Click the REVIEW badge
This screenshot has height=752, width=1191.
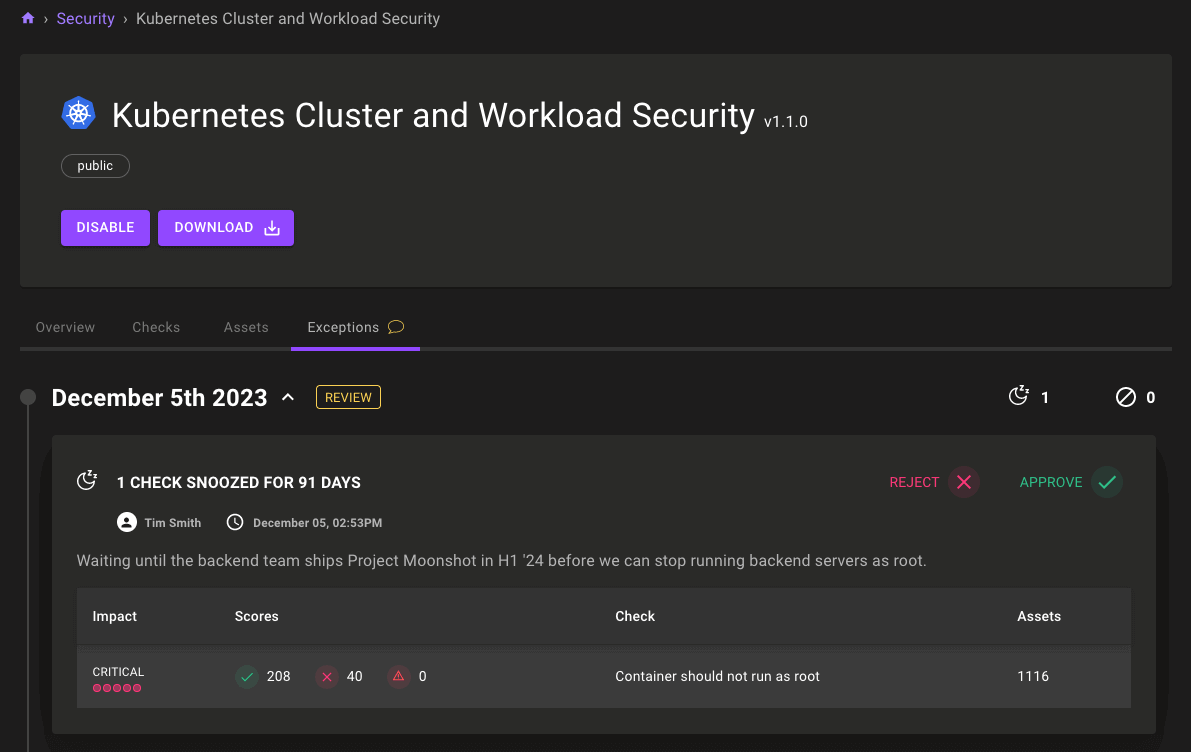pyautogui.click(x=348, y=397)
